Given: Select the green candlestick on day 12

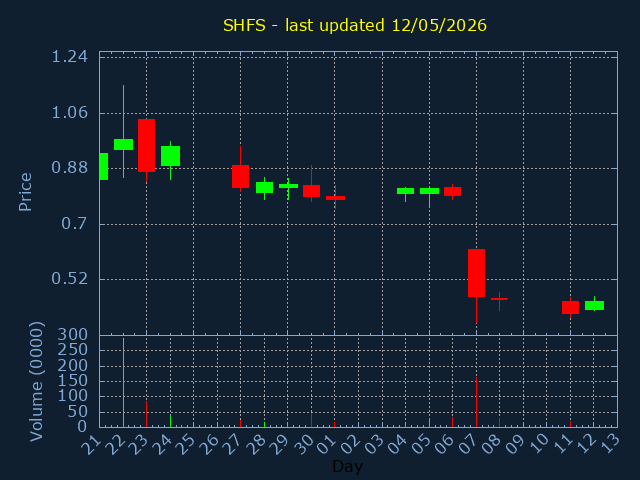Looking at the screenshot, I should click(594, 305).
